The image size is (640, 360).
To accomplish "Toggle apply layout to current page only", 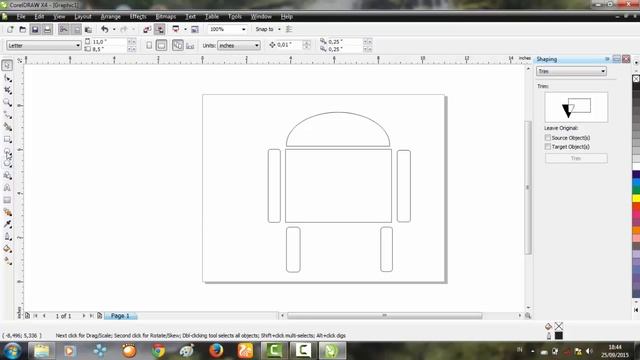I will click(190, 45).
